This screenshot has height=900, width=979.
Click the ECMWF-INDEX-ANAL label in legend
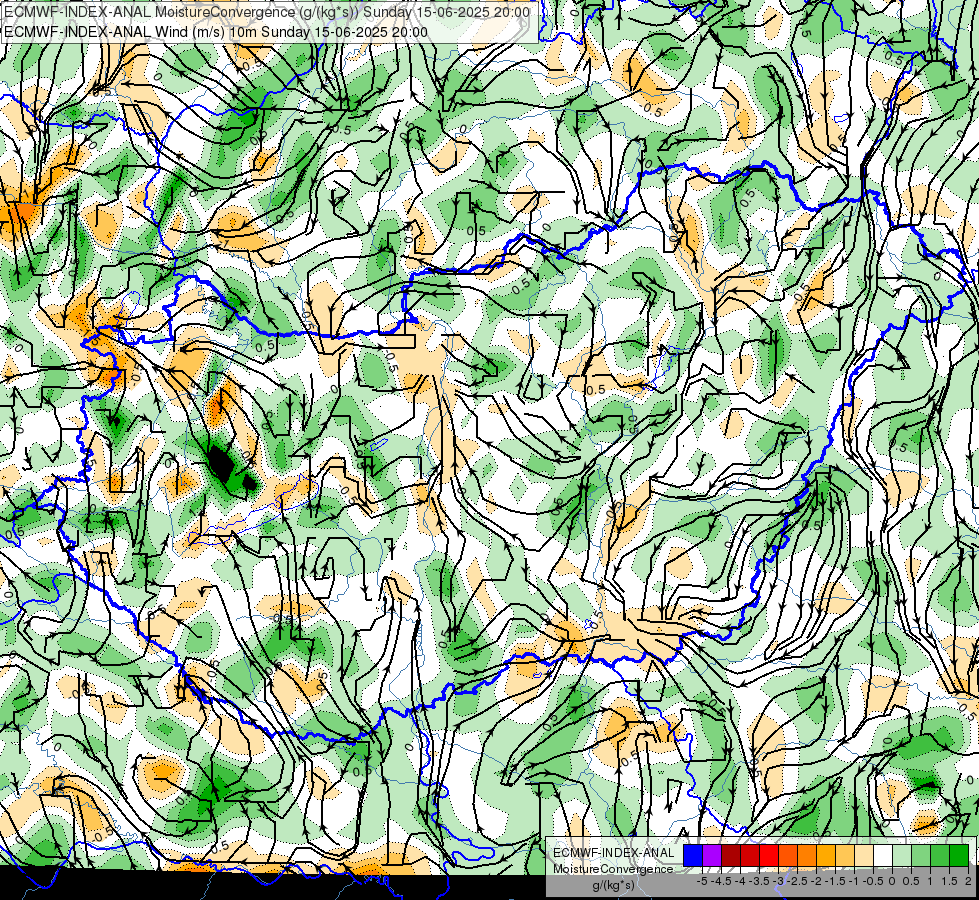(x=614, y=853)
